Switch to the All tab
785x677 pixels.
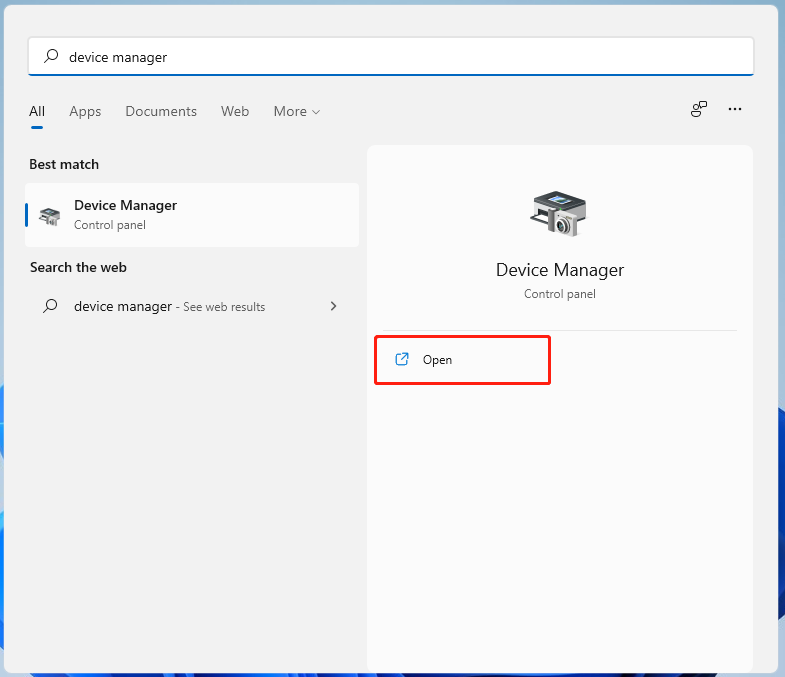pyautogui.click(x=37, y=111)
